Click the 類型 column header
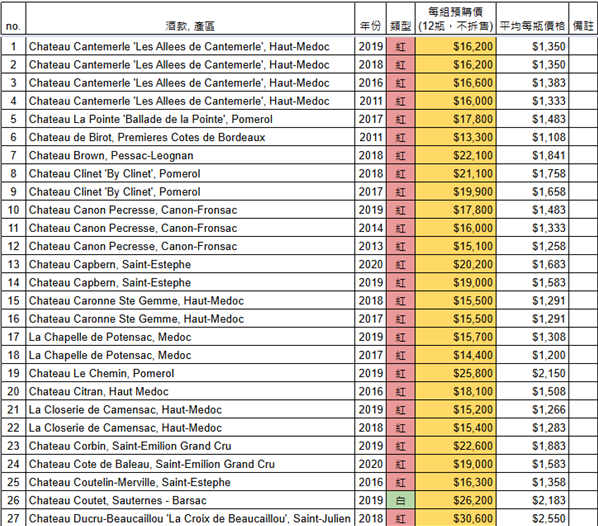 [400, 18]
